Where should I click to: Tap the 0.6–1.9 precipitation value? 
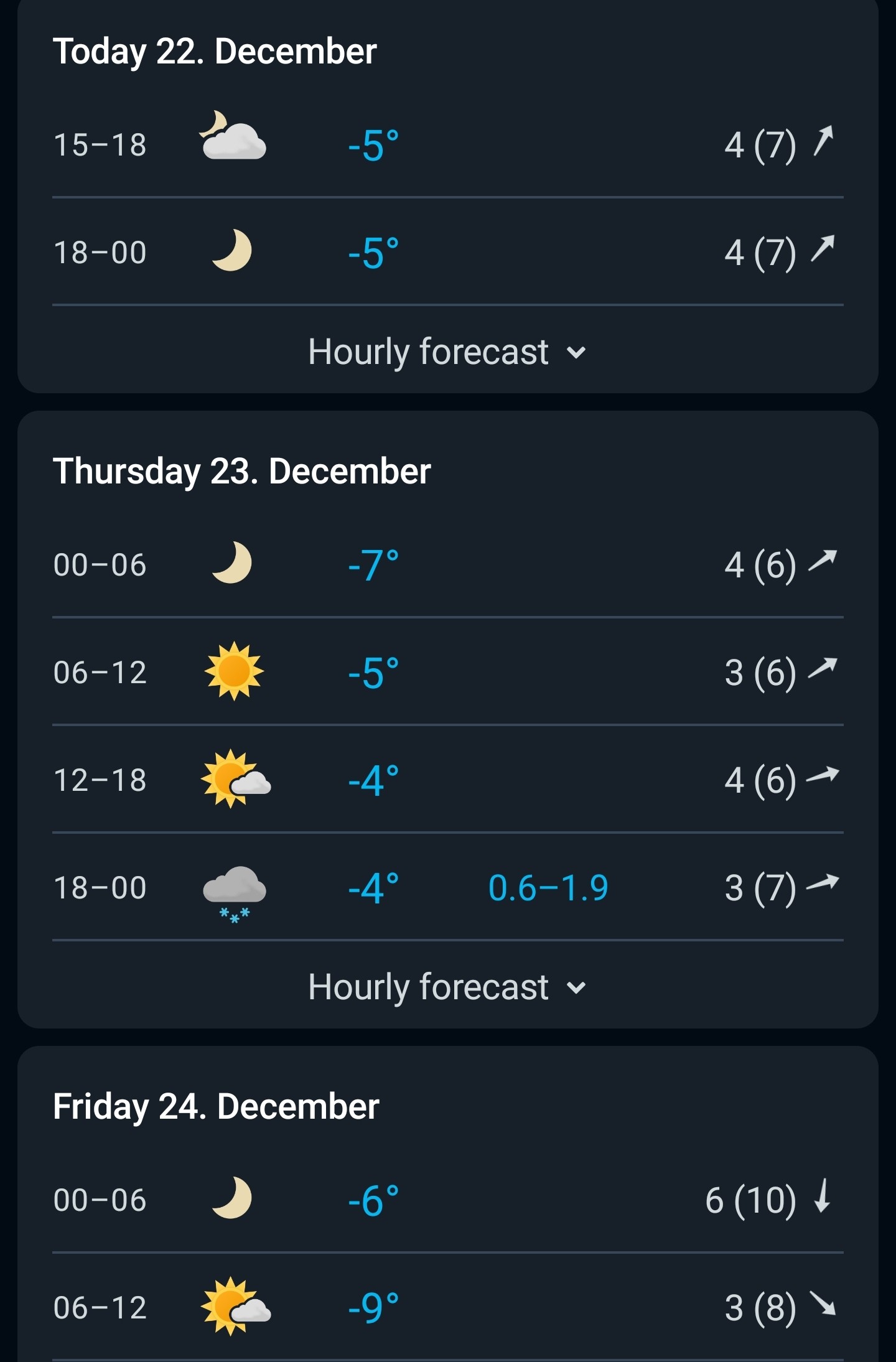pyautogui.click(x=548, y=888)
